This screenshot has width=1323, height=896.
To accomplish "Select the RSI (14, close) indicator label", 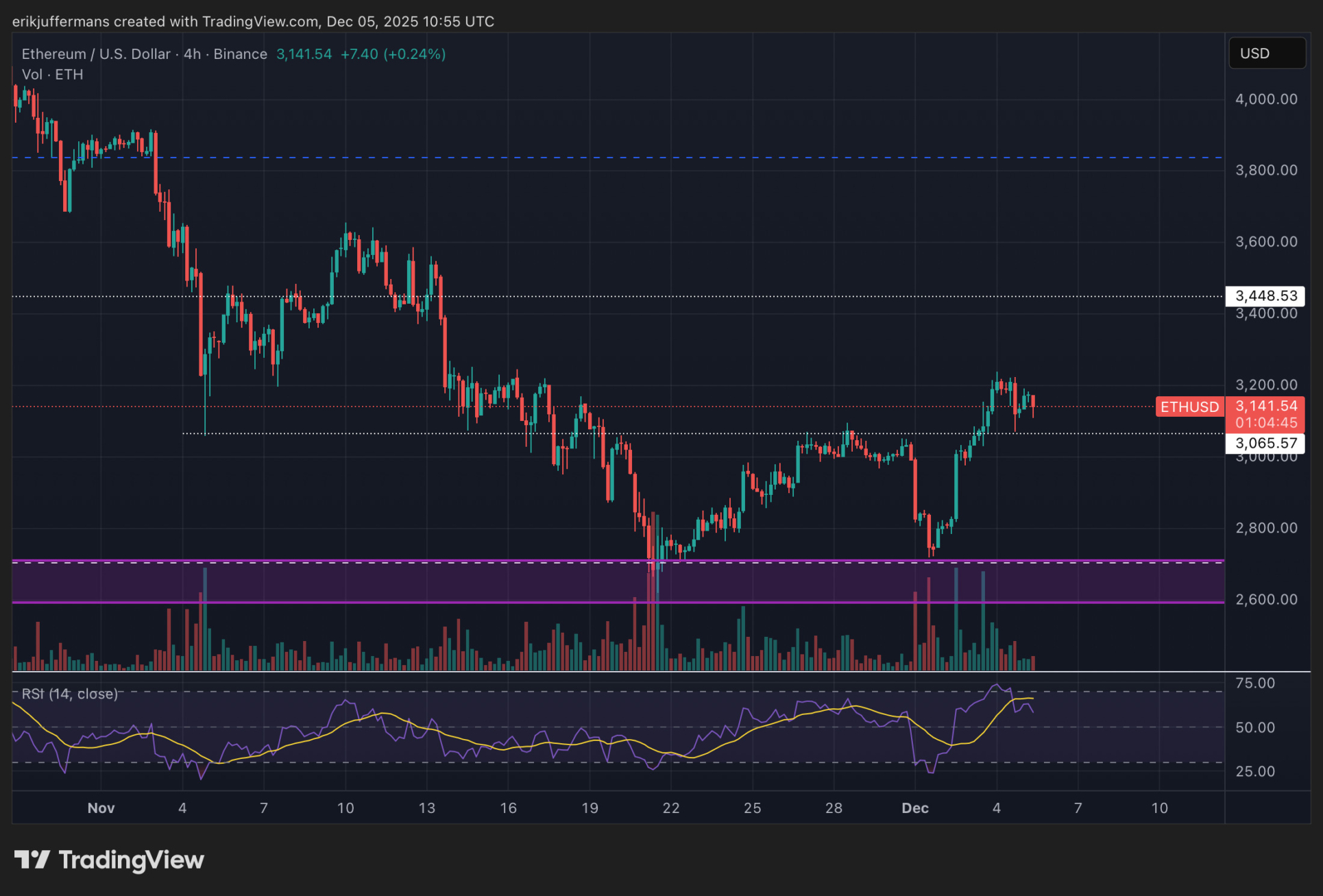I will click(69, 694).
